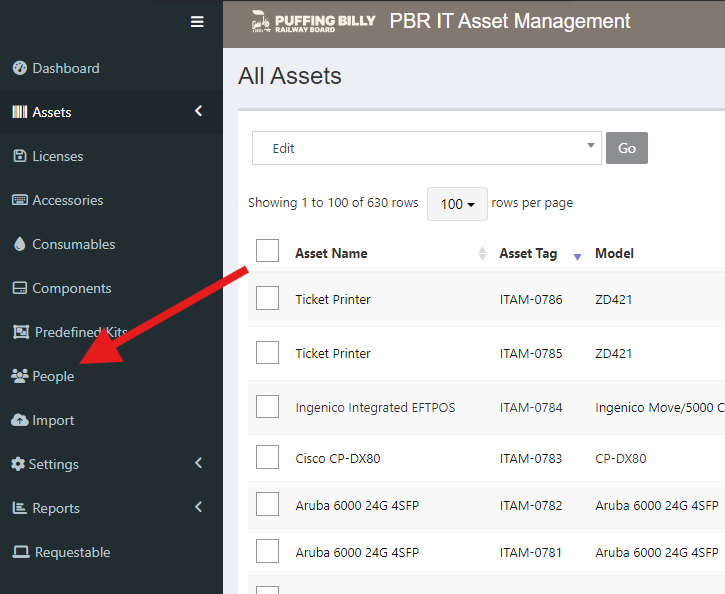
Task: Click the People group icon
Action: pyautogui.click(x=19, y=376)
